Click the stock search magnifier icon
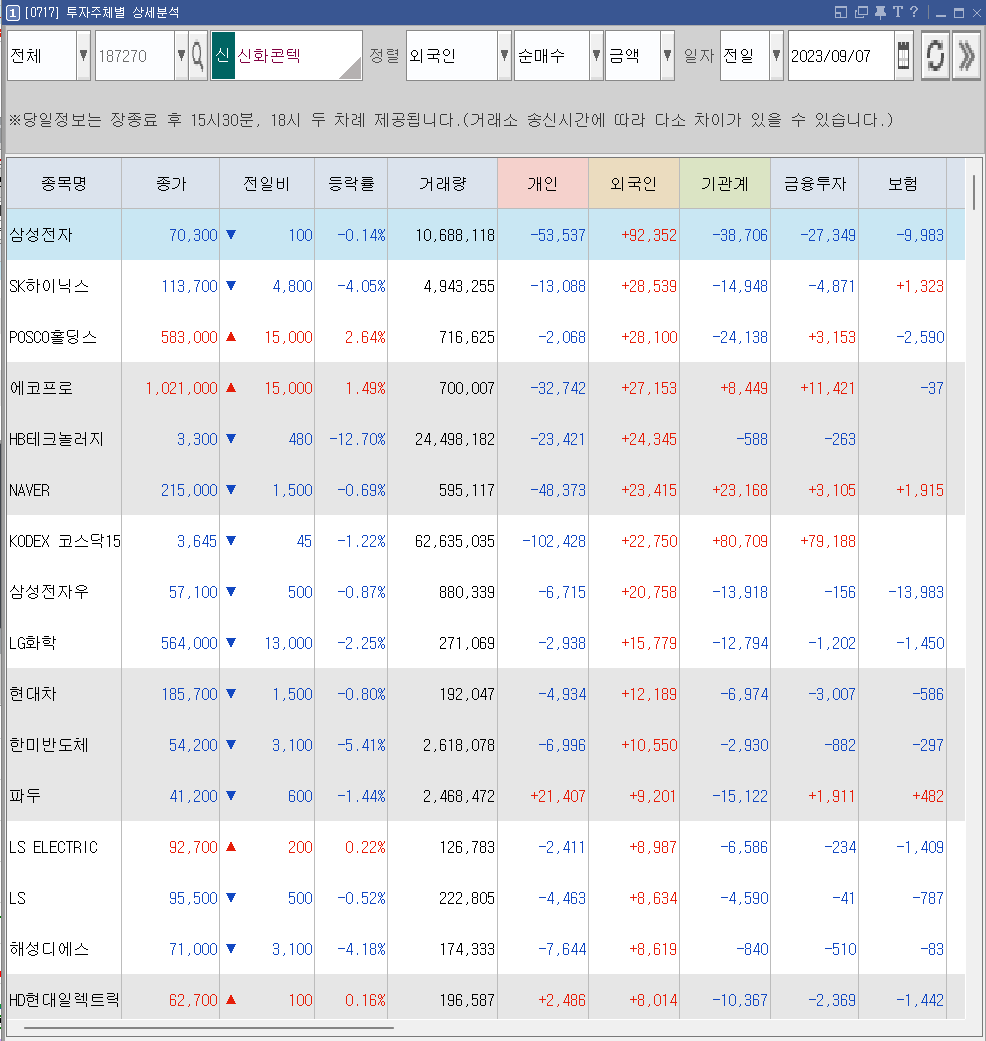 pos(198,55)
